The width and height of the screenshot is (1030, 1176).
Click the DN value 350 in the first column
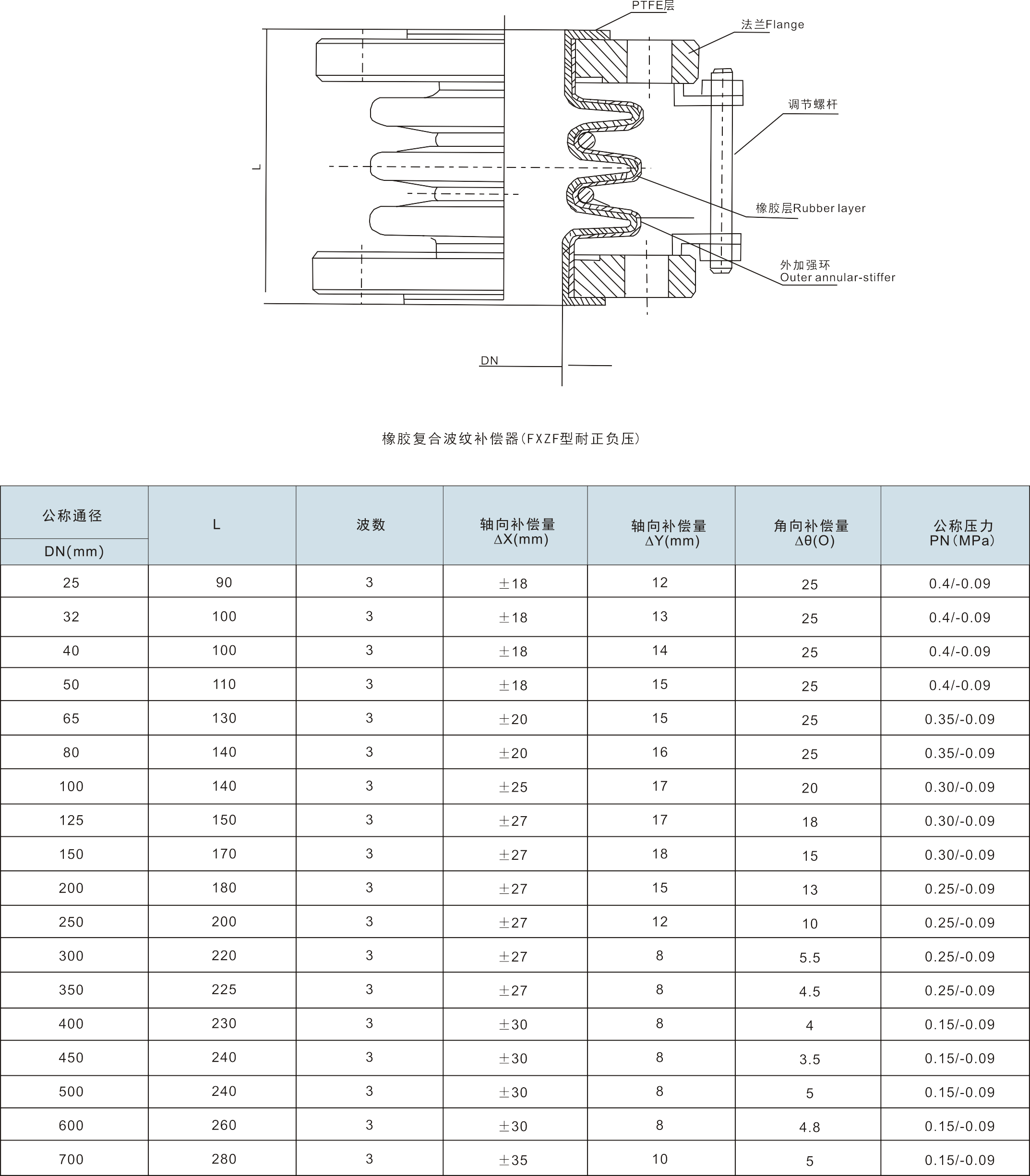(71, 990)
